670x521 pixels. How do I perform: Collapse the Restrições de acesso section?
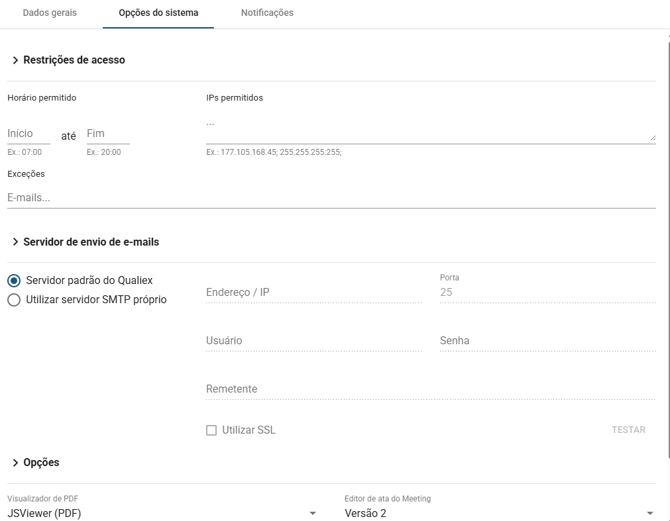(15, 61)
